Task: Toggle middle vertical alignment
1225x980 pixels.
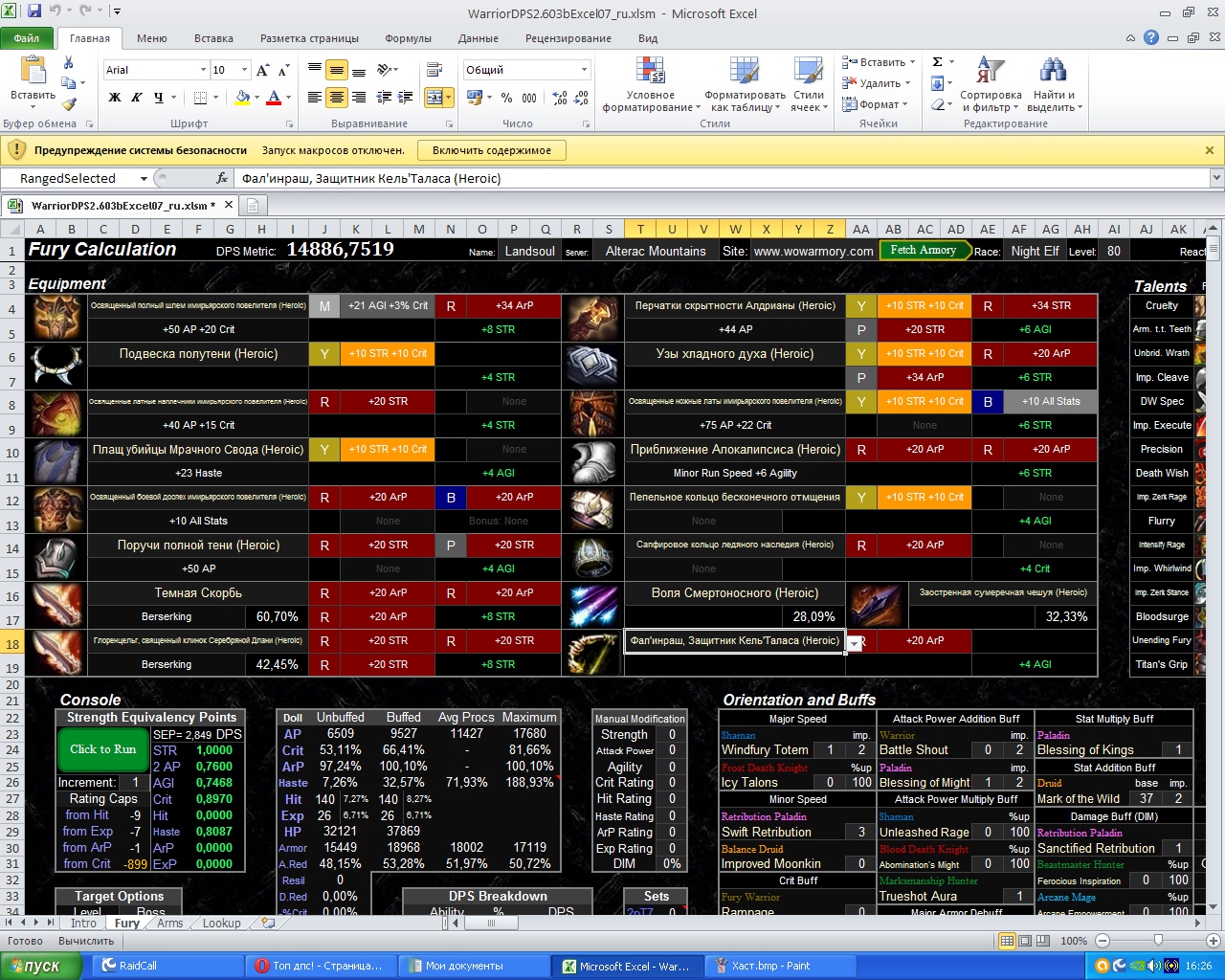Action: point(336,70)
